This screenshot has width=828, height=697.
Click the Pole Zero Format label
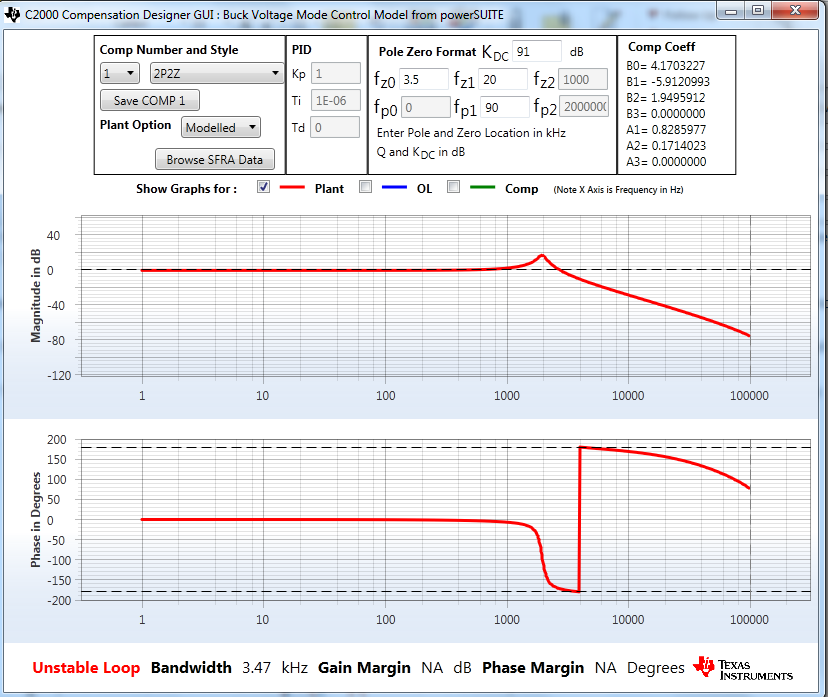[x=428, y=52]
